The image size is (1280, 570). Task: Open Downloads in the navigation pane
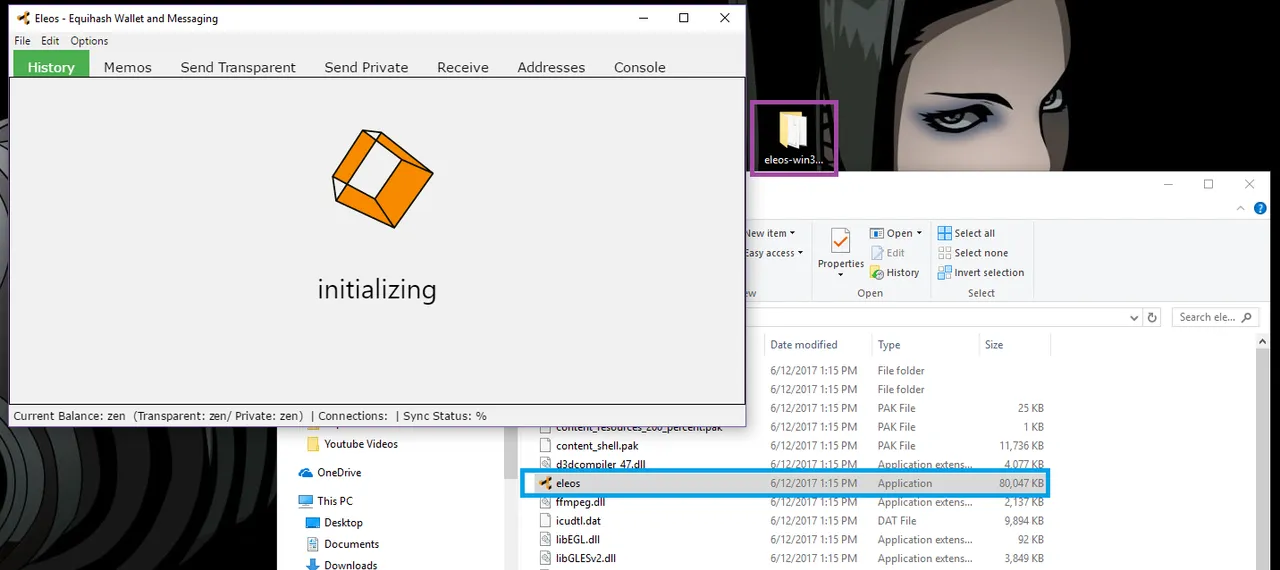[x=350, y=565]
